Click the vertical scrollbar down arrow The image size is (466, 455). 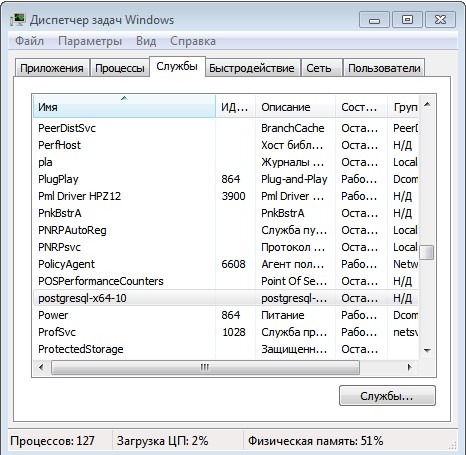pyautogui.click(x=427, y=350)
